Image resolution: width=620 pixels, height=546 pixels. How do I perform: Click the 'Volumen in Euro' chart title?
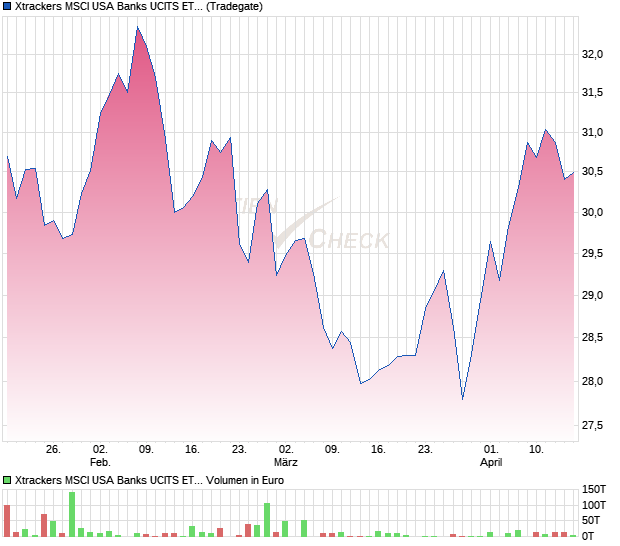[x=149, y=480]
